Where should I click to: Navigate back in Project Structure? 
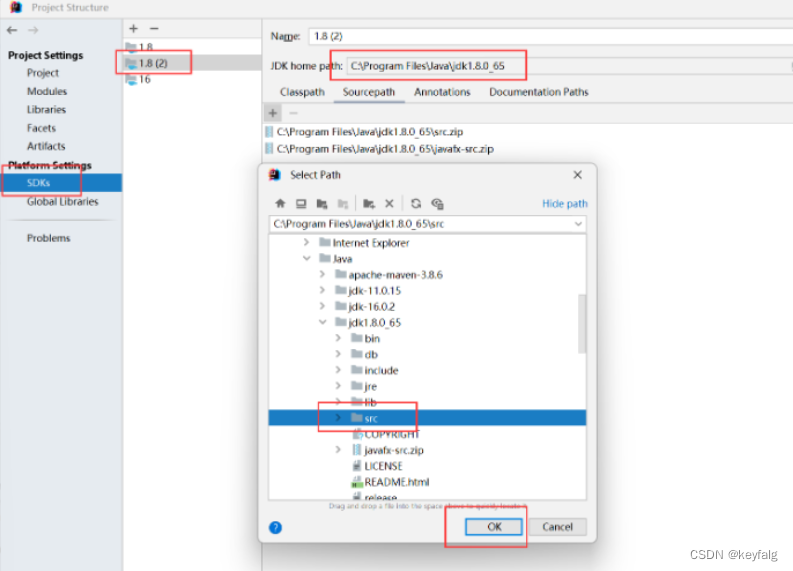click(x=12, y=30)
